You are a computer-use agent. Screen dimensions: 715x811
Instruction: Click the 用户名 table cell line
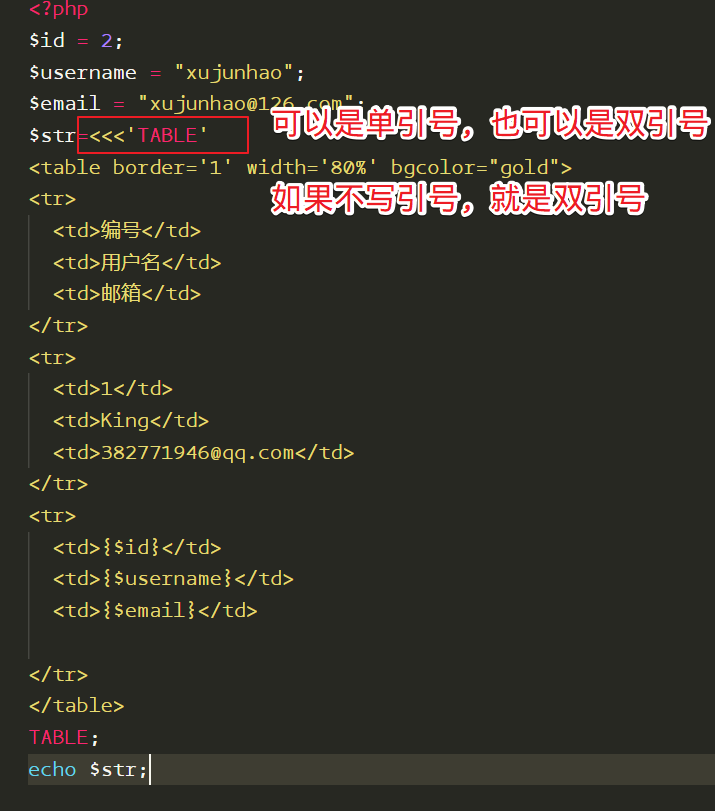[x=137, y=263]
